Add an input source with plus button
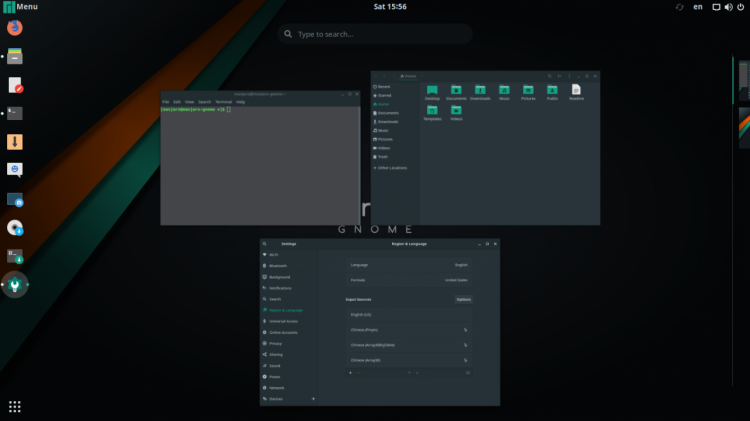 (x=350, y=373)
